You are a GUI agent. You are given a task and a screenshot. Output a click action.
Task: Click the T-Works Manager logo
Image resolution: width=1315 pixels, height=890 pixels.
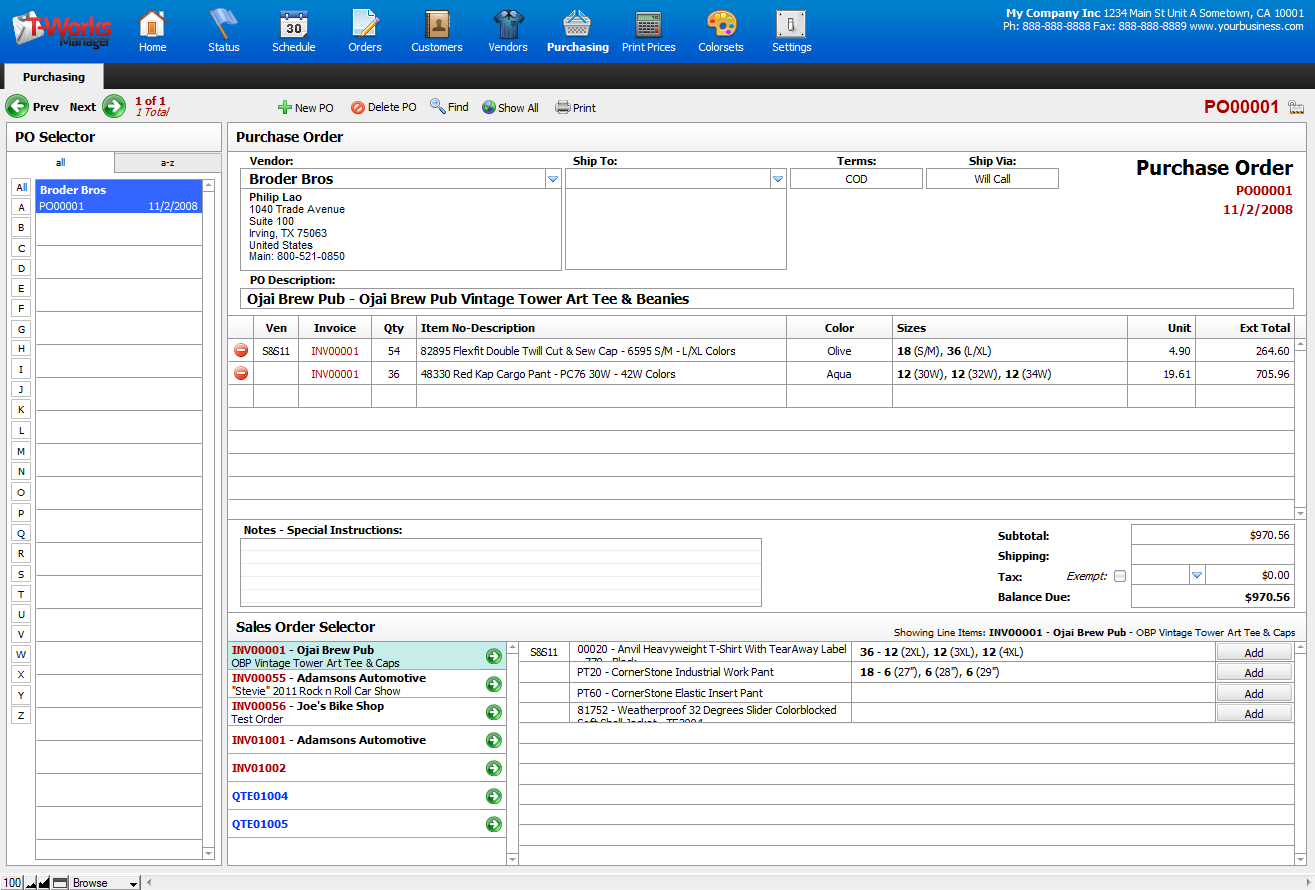click(x=61, y=29)
